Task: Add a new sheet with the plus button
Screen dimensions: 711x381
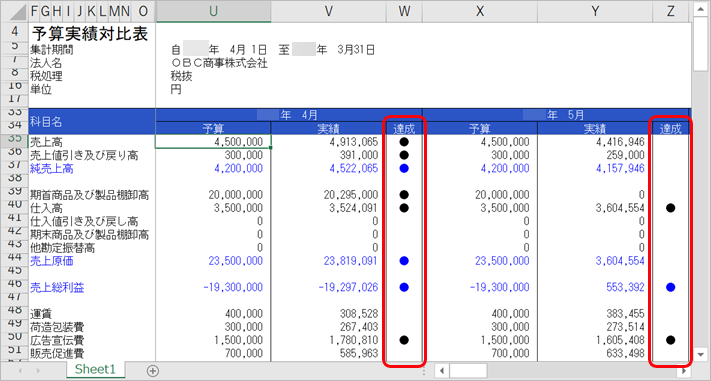Action: point(153,371)
